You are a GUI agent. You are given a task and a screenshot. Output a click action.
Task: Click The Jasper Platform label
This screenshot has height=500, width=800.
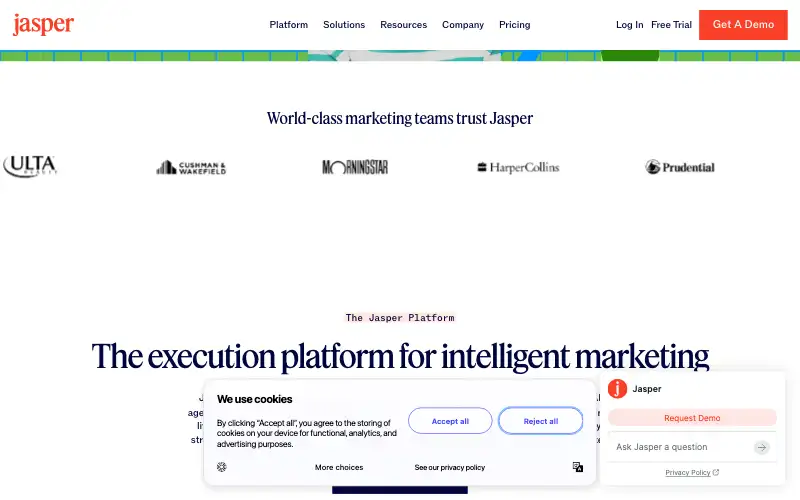[400, 318]
